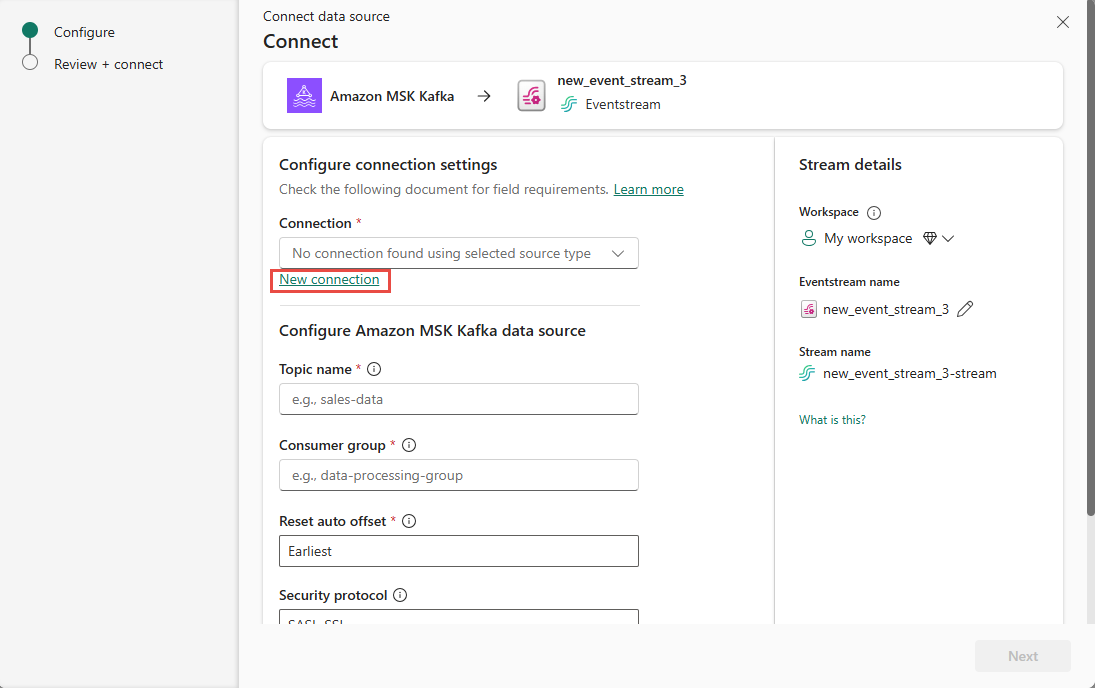Image resolution: width=1095 pixels, height=688 pixels.
Task: Open the New connection link
Action: (330, 279)
